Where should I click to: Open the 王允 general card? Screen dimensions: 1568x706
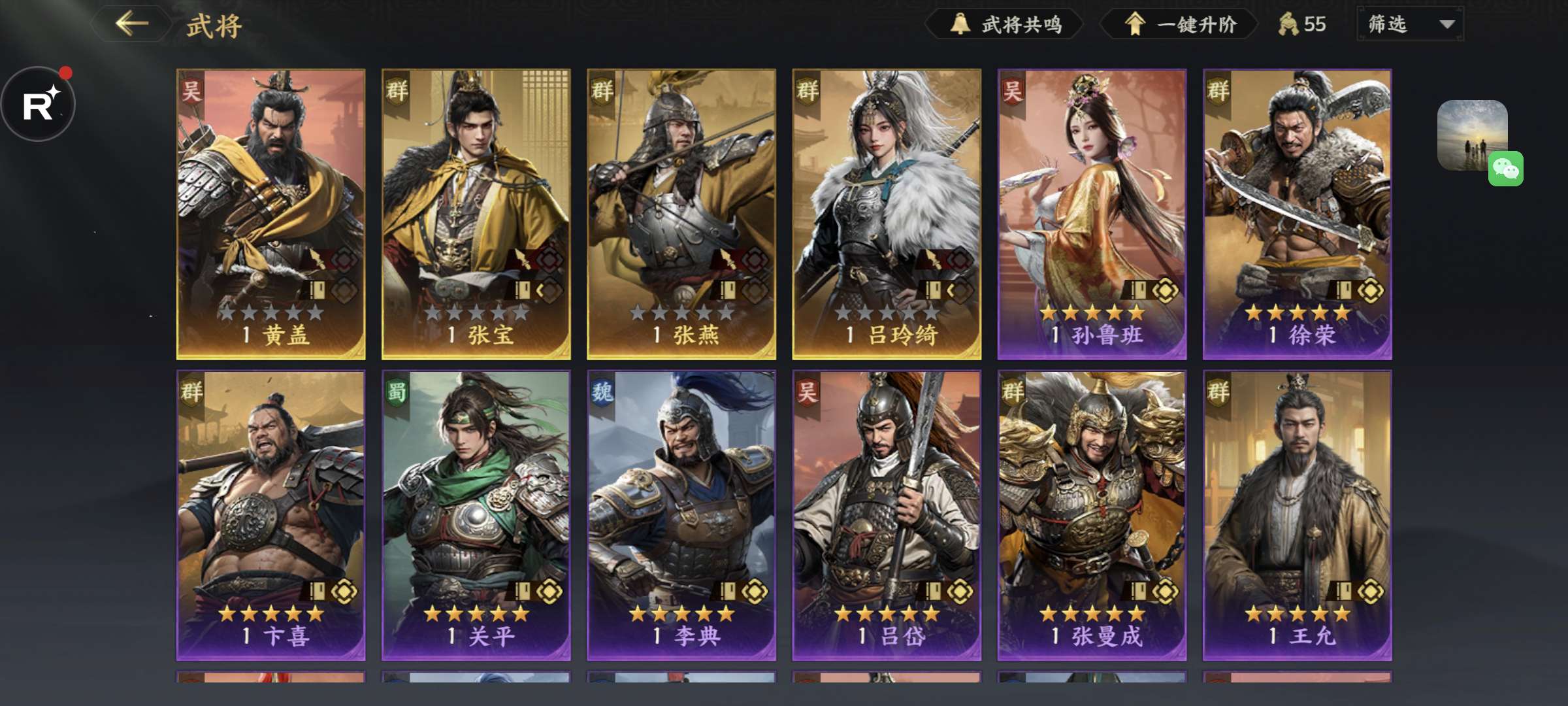(x=1297, y=516)
